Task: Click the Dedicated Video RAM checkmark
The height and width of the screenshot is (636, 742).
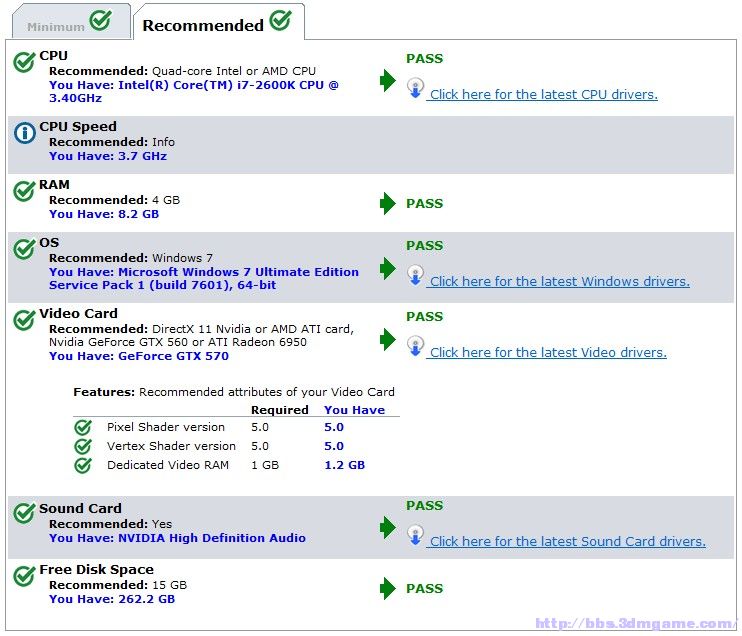Action: coord(83,465)
